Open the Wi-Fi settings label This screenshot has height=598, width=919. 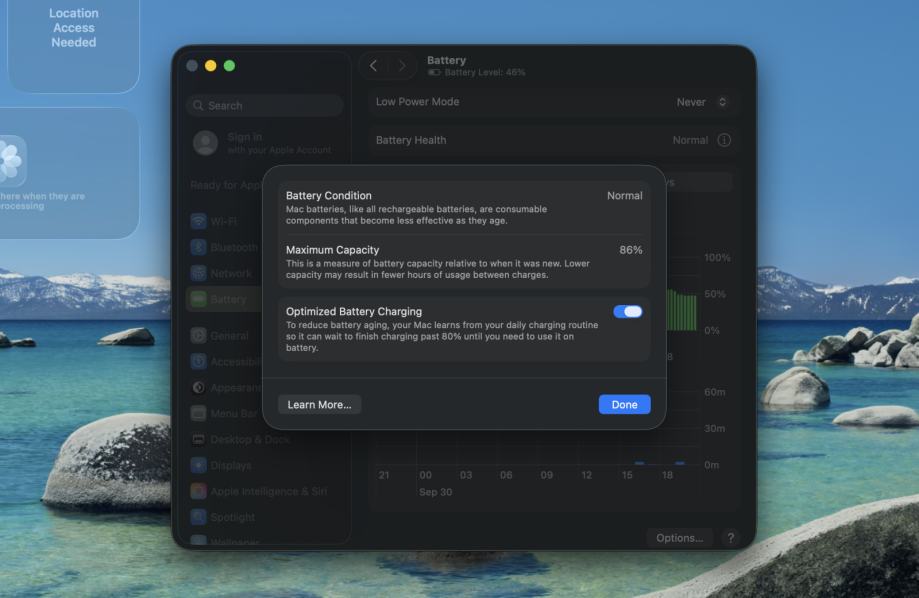[224, 222]
